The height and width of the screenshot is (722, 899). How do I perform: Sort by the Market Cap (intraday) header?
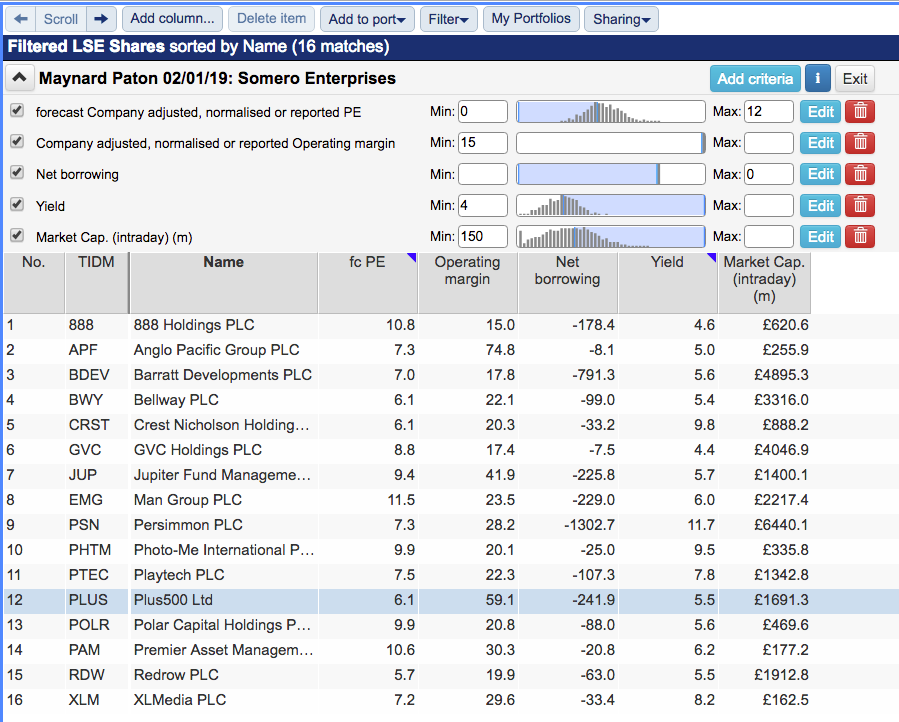[x=764, y=283]
